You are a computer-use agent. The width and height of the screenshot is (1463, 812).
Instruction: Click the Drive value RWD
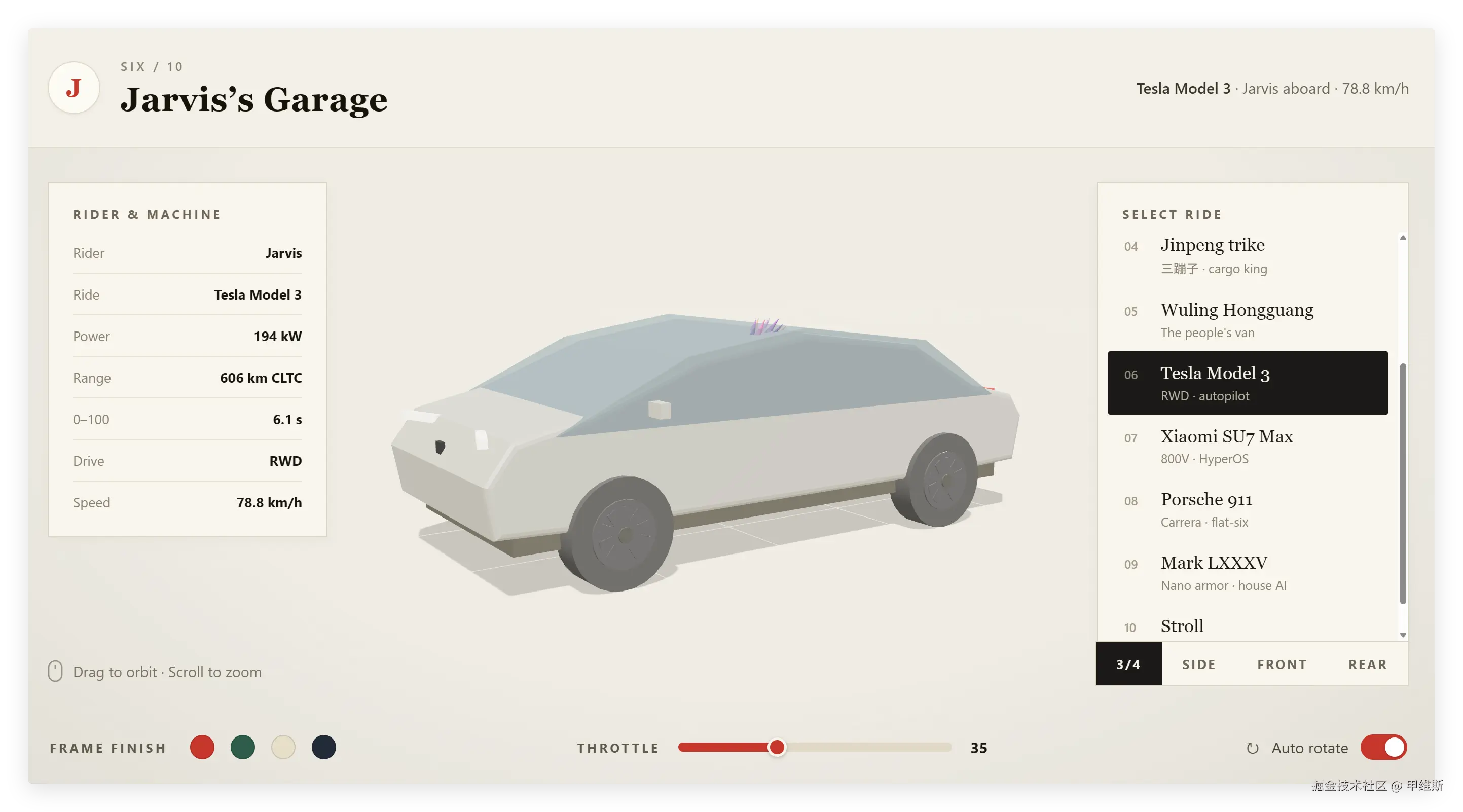pyautogui.click(x=286, y=461)
